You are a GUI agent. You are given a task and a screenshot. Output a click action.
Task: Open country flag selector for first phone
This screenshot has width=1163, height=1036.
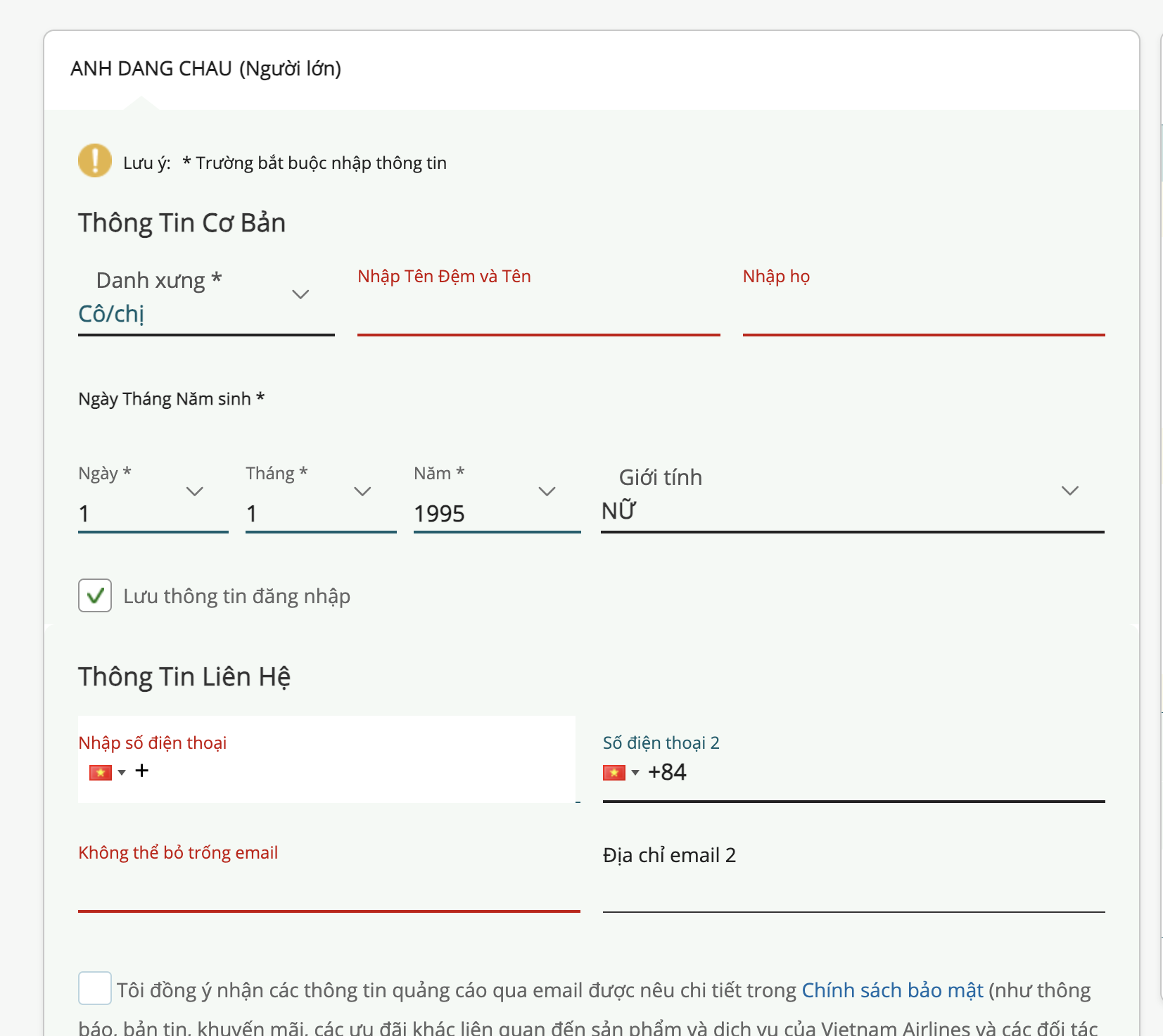coord(107,773)
